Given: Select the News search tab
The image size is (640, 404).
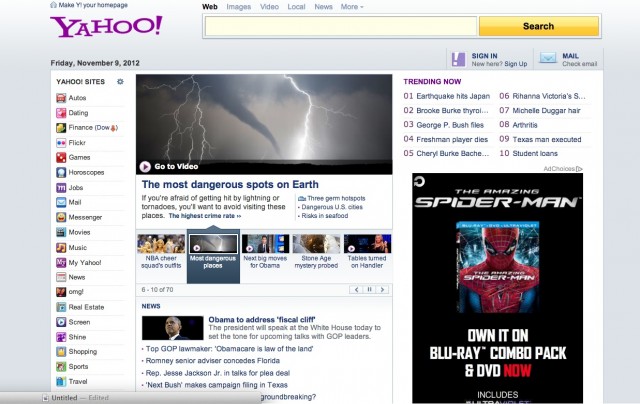Looking at the screenshot, I should tap(323, 7).
